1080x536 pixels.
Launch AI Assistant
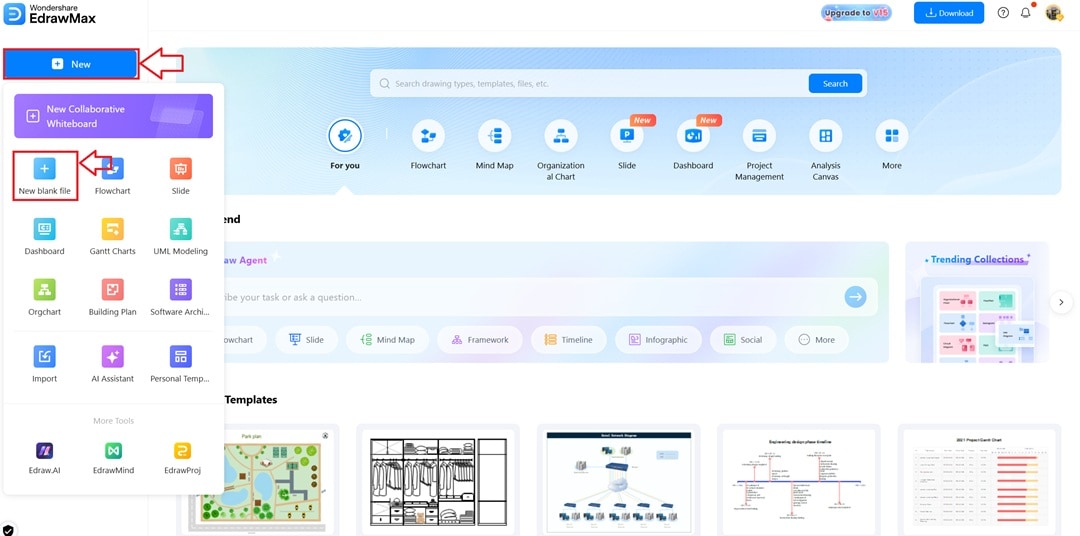[x=112, y=364]
